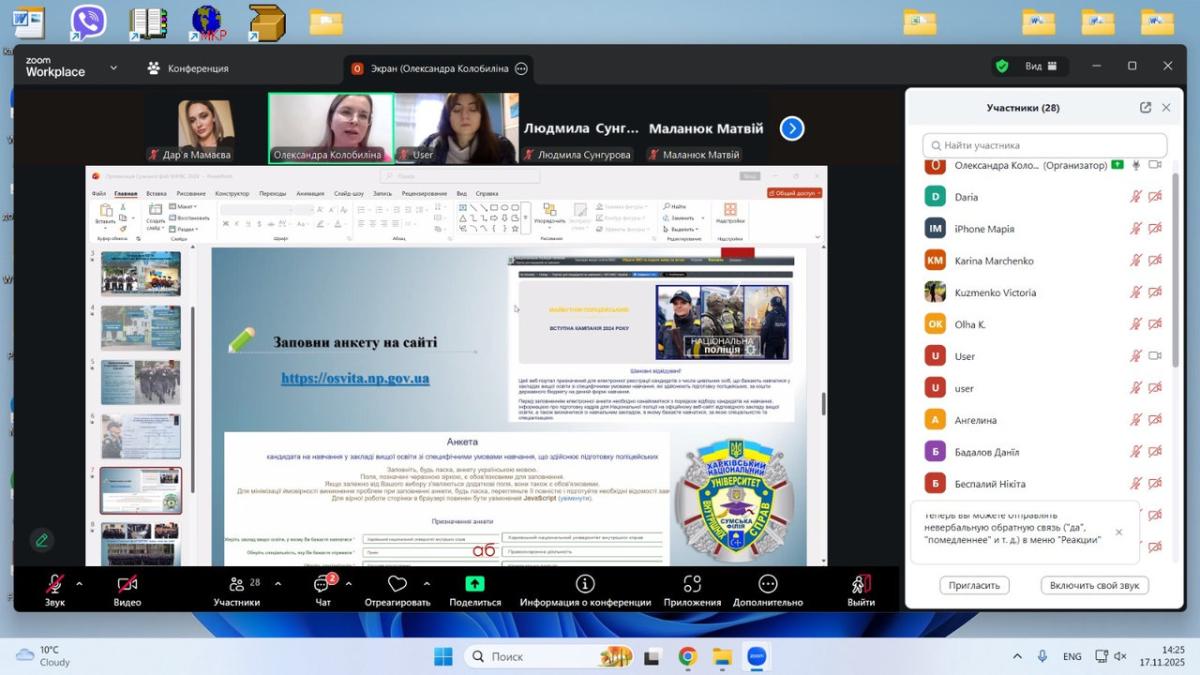The width and height of the screenshot is (1200, 675).
Task: Click the Отреагировать heart icon
Action: [397, 584]
